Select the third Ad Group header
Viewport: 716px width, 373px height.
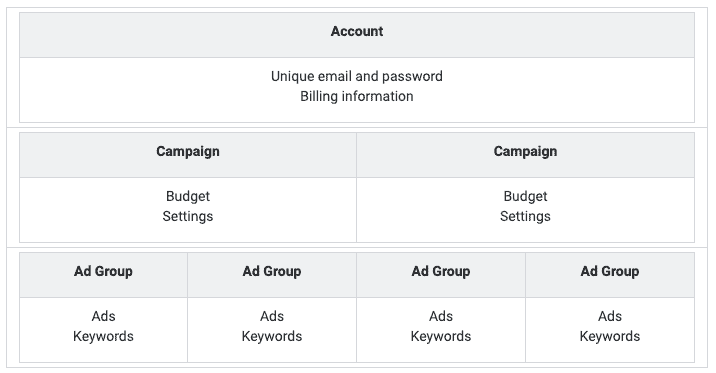(441, 275)
